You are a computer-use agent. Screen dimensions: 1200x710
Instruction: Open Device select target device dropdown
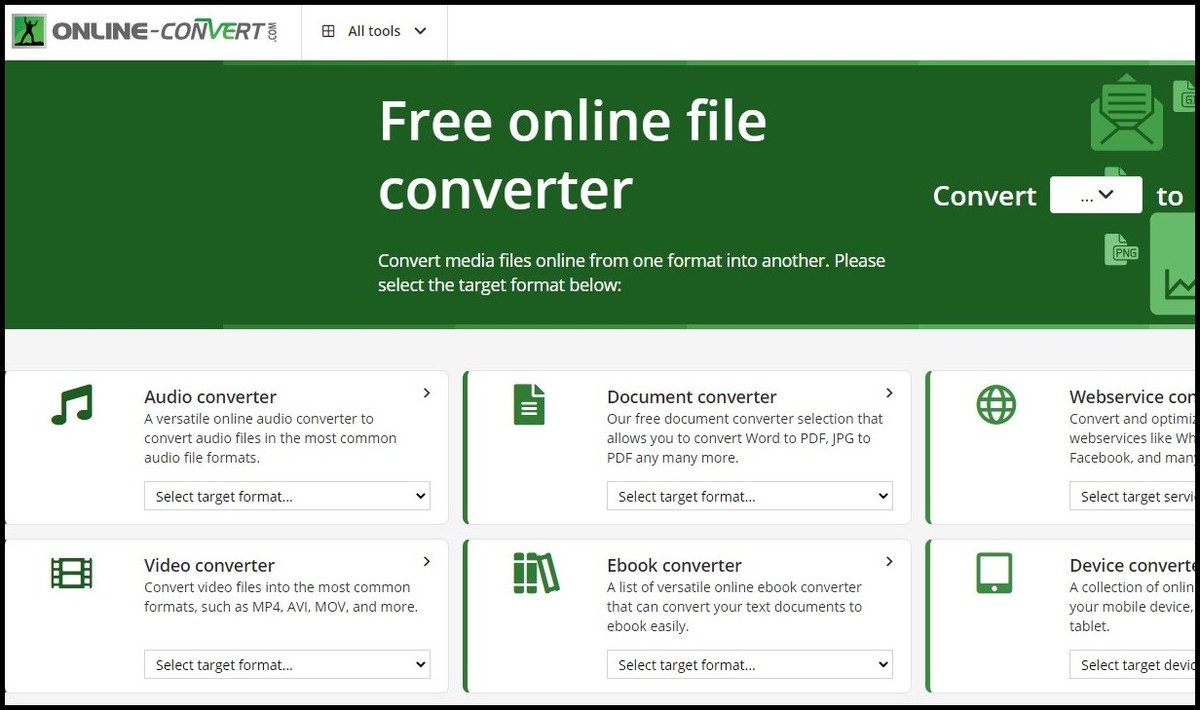pos(1132,665)
